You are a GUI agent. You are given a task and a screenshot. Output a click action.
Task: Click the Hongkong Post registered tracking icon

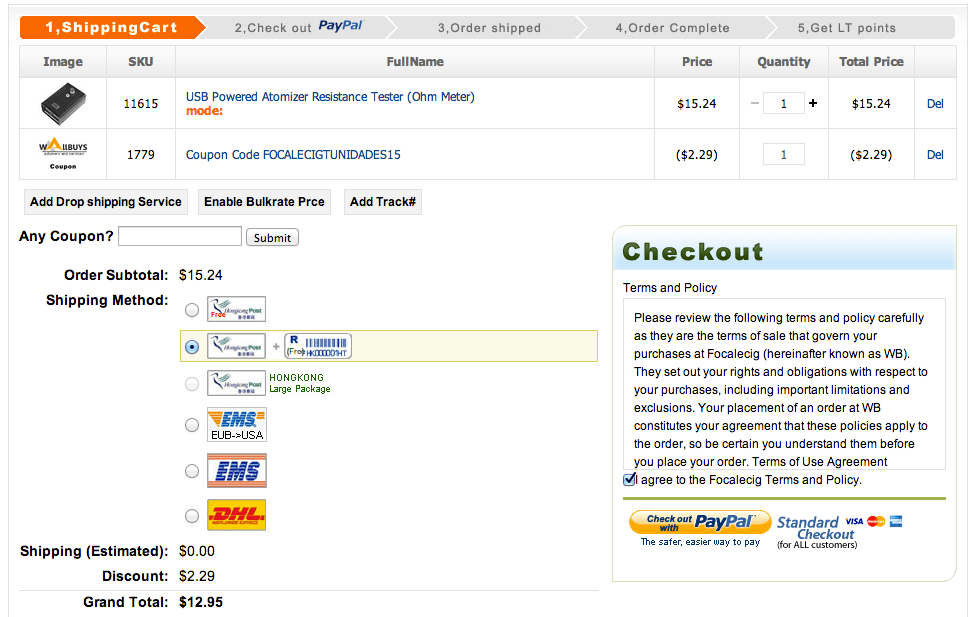point(317,346)
